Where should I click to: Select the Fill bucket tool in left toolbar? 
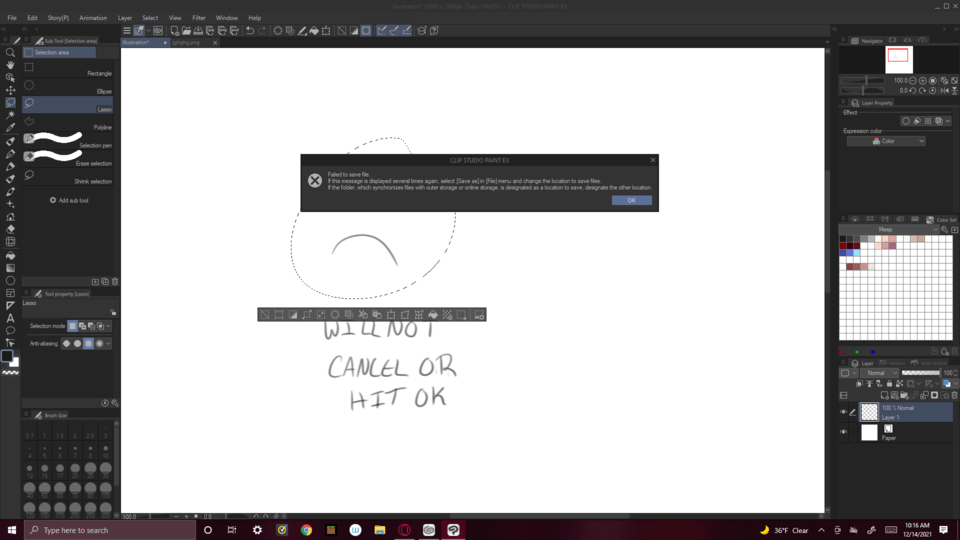tap(10, 255)
